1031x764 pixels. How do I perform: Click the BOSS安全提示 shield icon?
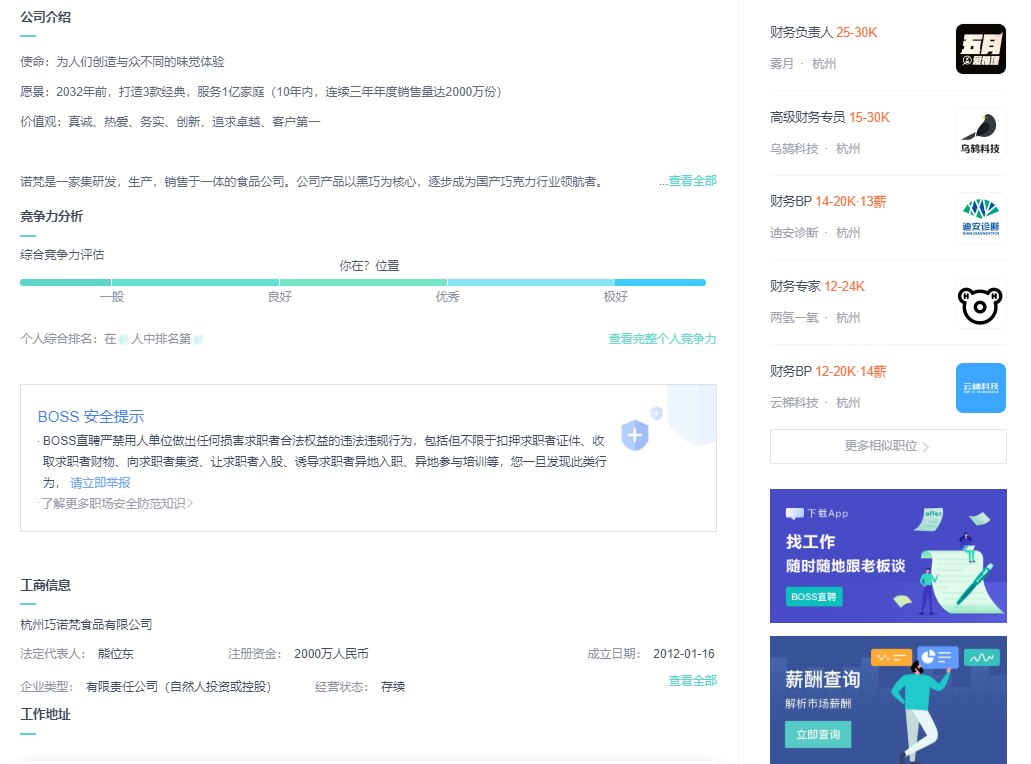tap(636, 435)
